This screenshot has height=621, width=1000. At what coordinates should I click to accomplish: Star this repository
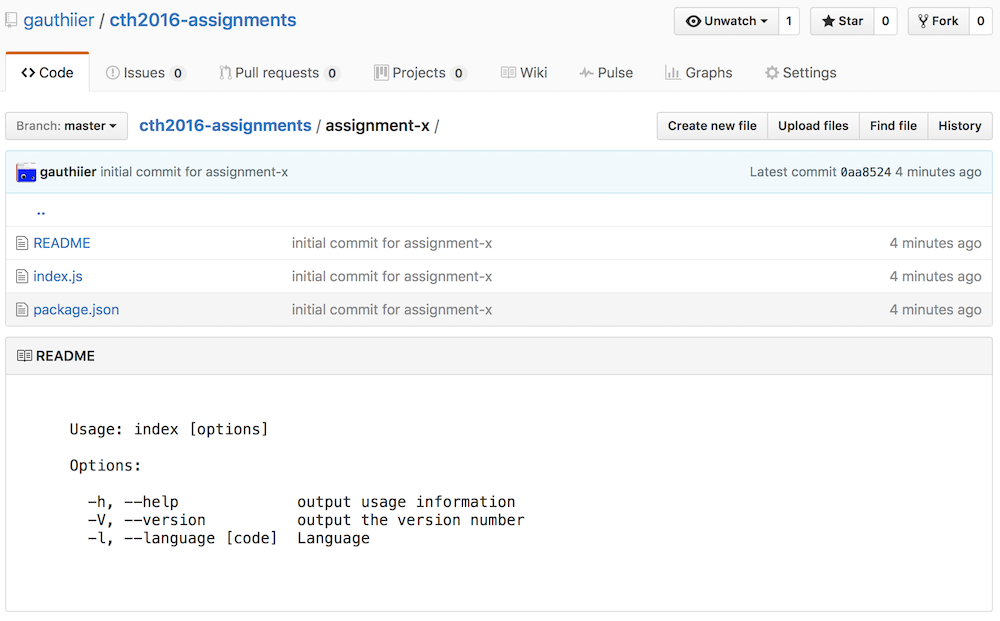click(842, 21)
